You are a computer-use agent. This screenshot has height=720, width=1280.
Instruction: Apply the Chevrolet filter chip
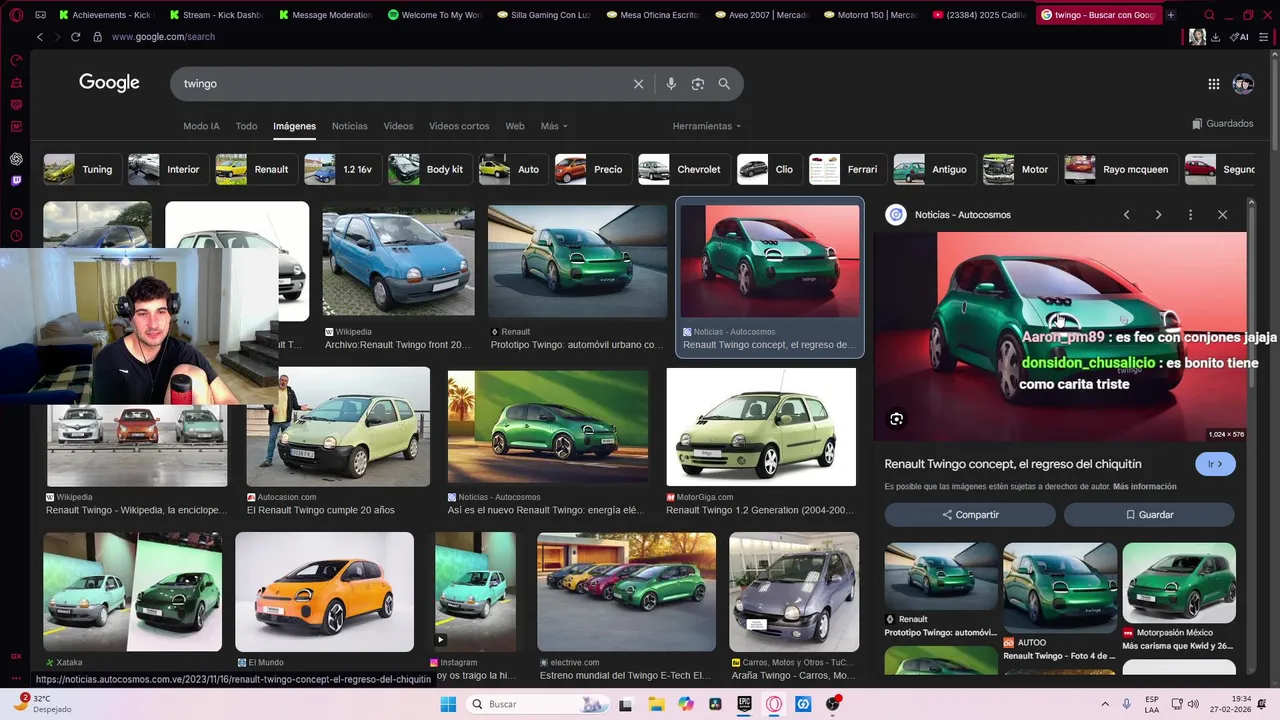pos(684,170)
